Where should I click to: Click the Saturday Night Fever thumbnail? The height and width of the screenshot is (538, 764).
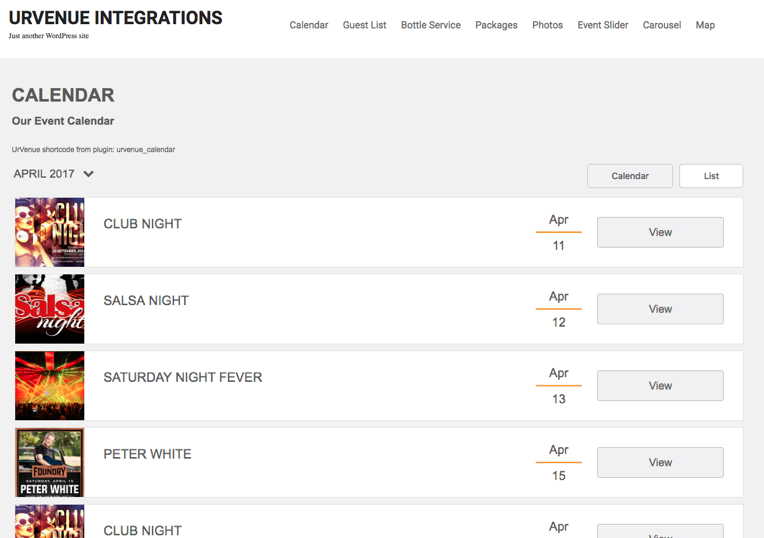[x=50, y=386]
